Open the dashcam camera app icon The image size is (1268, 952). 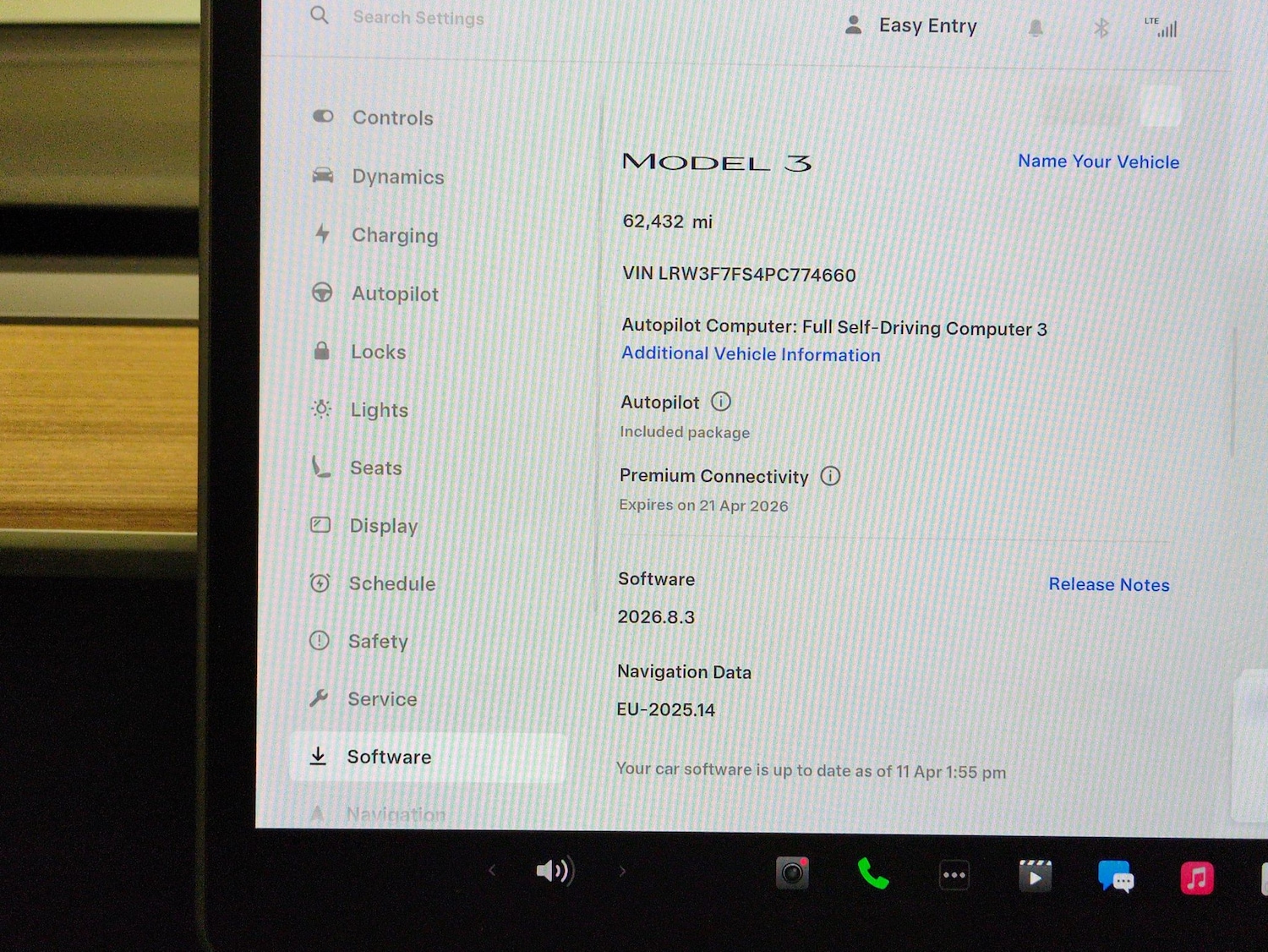792,873
